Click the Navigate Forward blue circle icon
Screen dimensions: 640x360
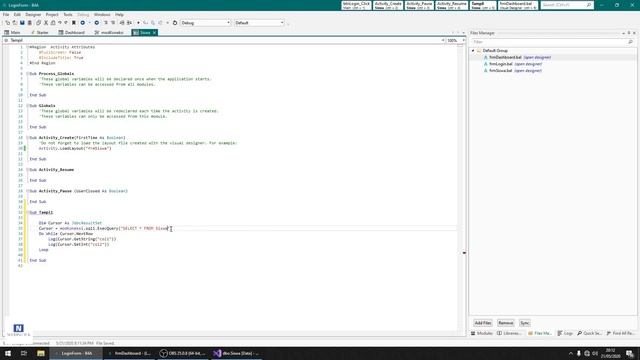(x=97, y=23)
